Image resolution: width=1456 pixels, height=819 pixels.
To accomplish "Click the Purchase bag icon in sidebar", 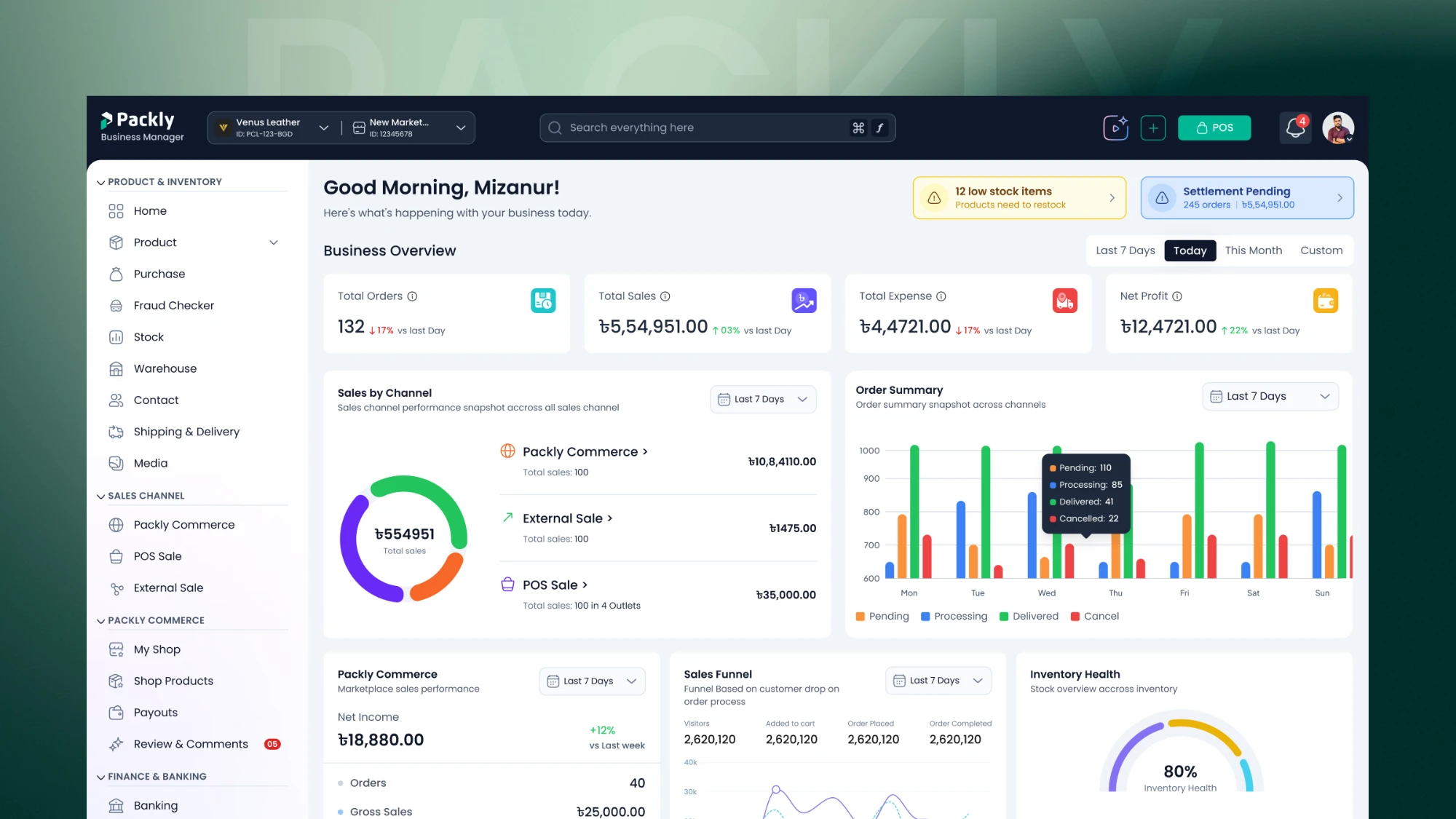I will pos(116,274).
